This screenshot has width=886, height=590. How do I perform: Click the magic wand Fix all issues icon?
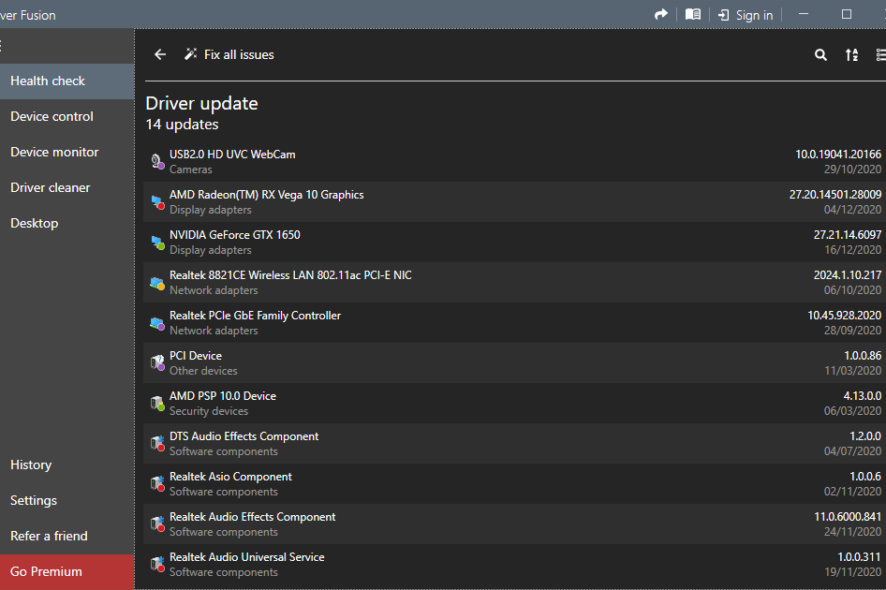(x=190, y=54)
